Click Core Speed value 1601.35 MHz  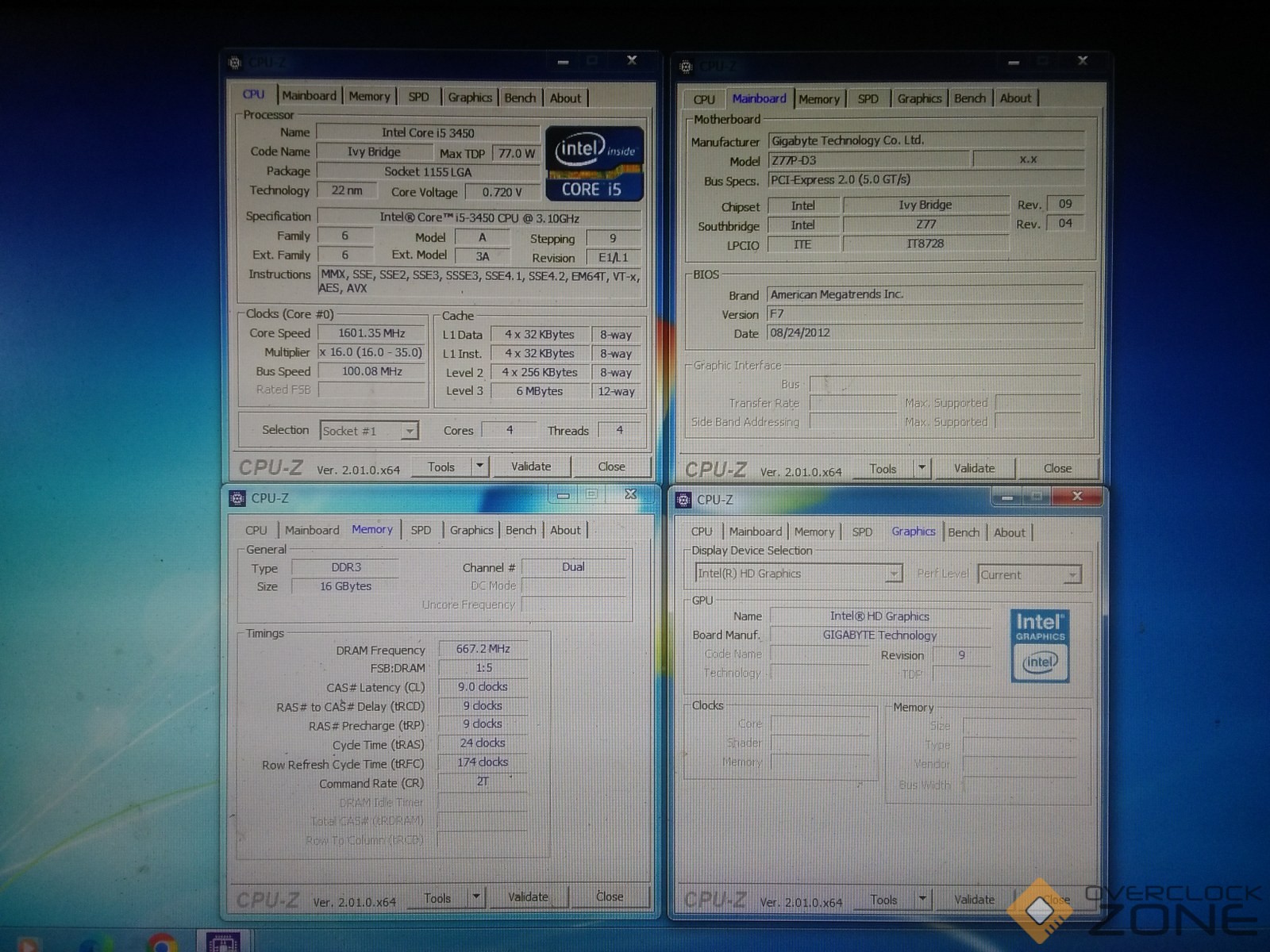(x=371, y=333)
